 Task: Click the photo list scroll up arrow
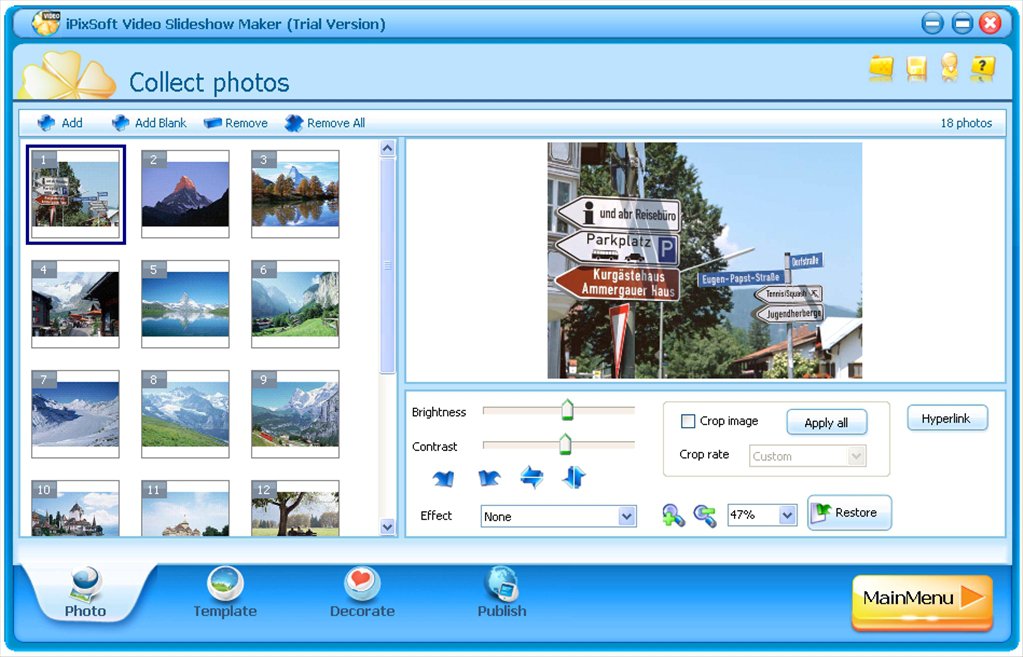click(x=388, y=148)
